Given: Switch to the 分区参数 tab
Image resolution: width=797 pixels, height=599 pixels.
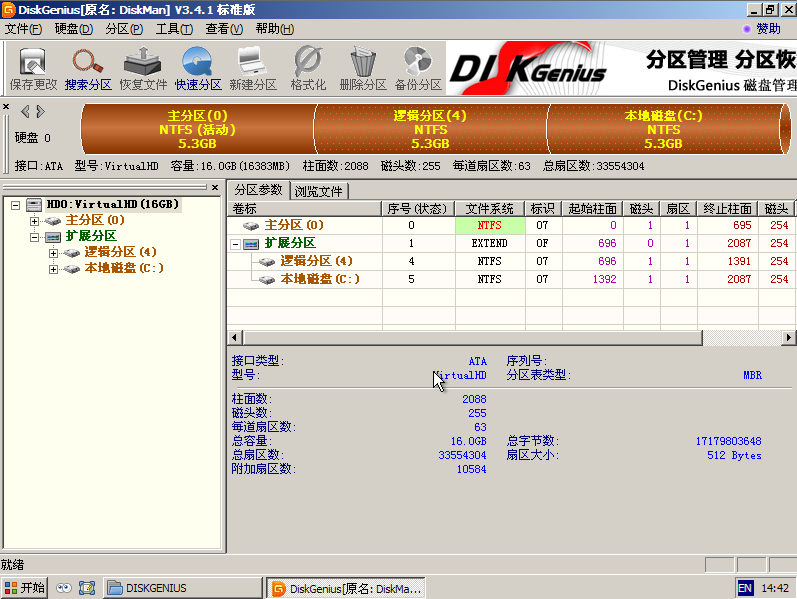Looking at the screenshot, I should (258, 190).
